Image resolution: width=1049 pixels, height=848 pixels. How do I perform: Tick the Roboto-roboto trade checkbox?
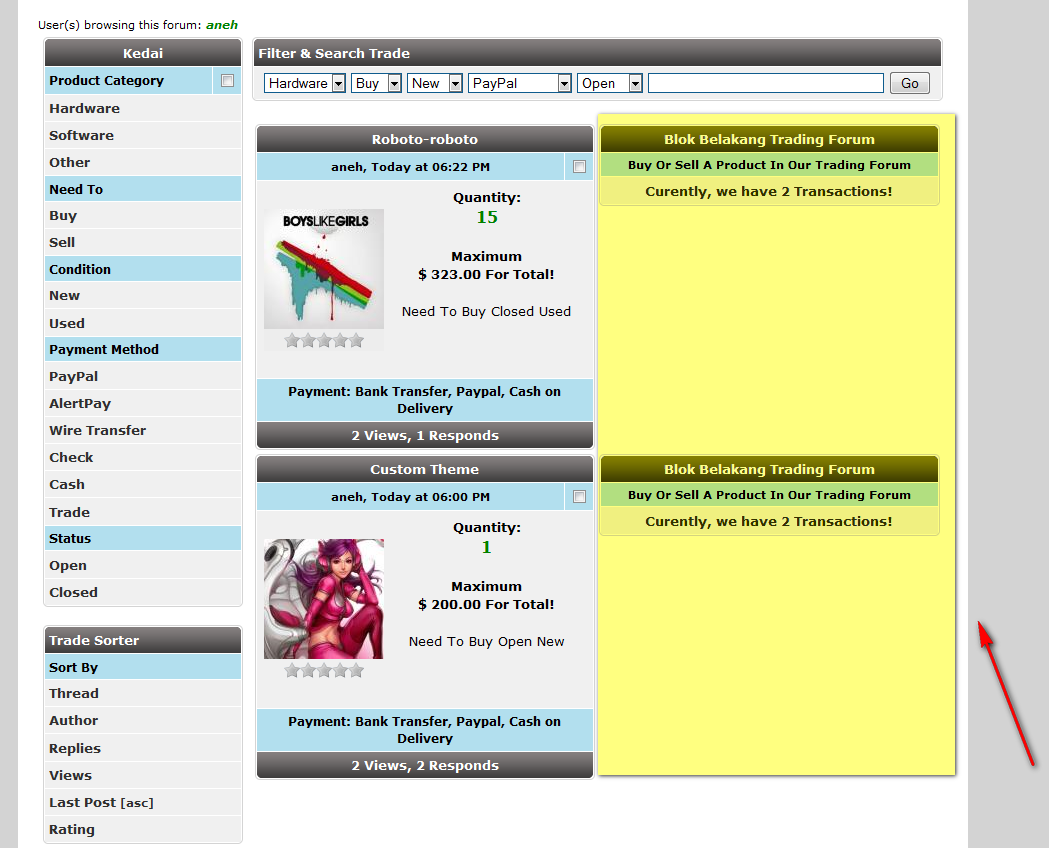click(x=579, y=167)
